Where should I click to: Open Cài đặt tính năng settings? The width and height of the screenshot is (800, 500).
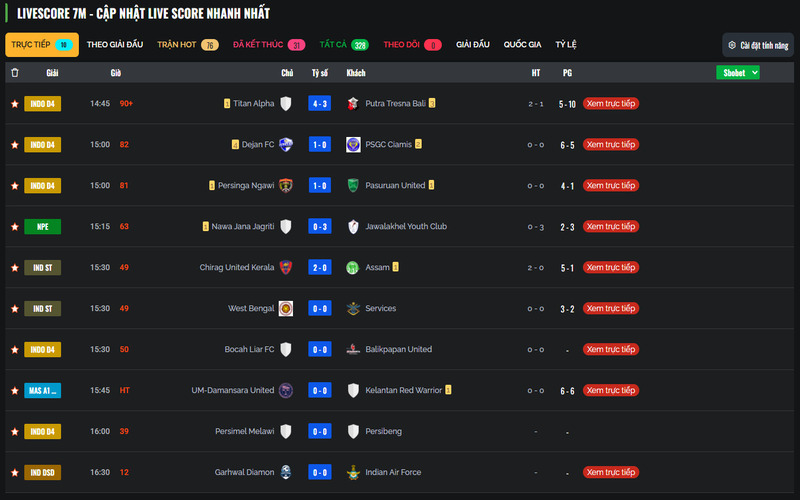click(758, 45)
